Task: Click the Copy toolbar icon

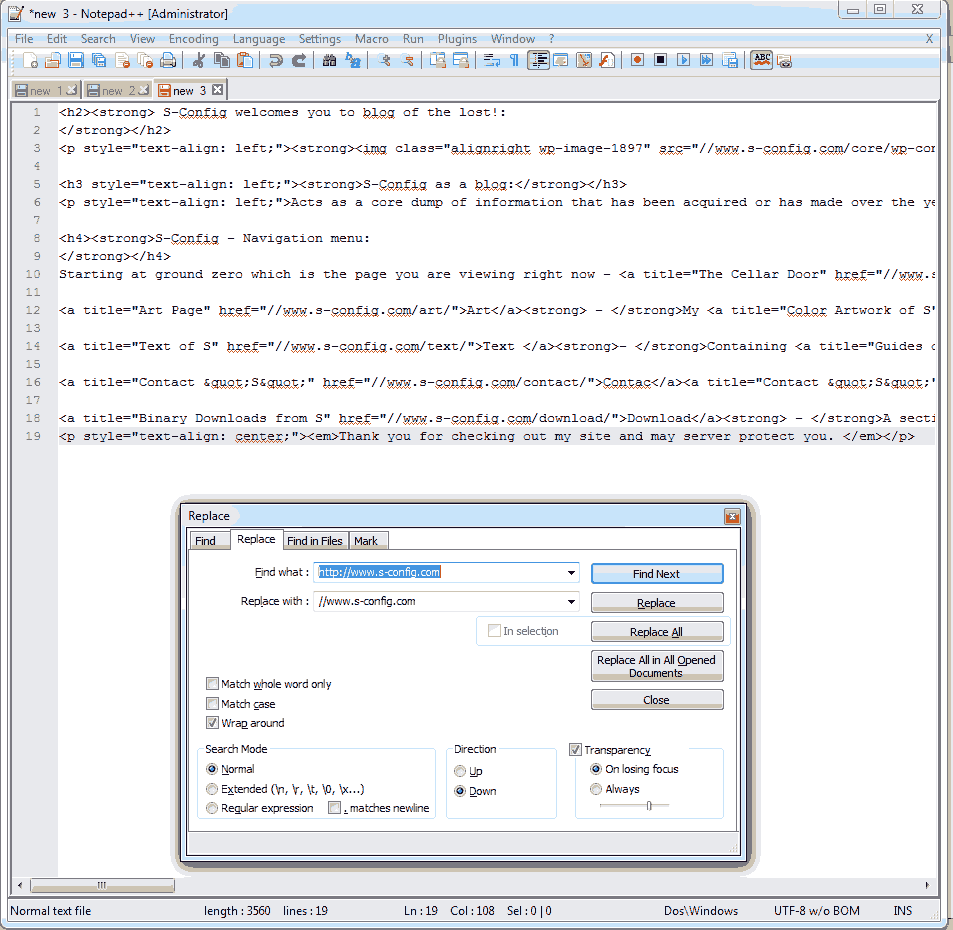Action: point(222,60)
